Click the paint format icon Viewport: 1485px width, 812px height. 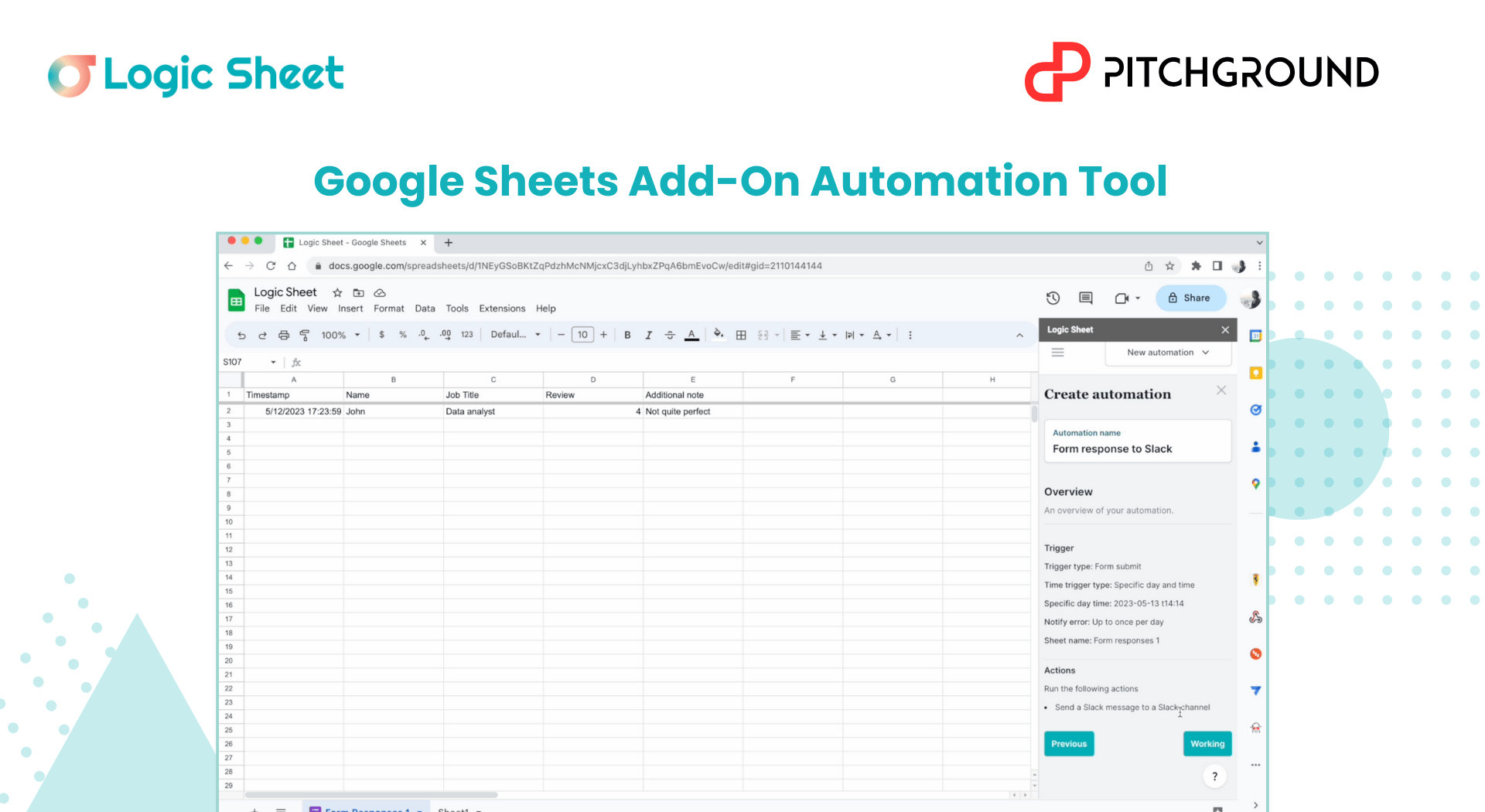(305, 335)
